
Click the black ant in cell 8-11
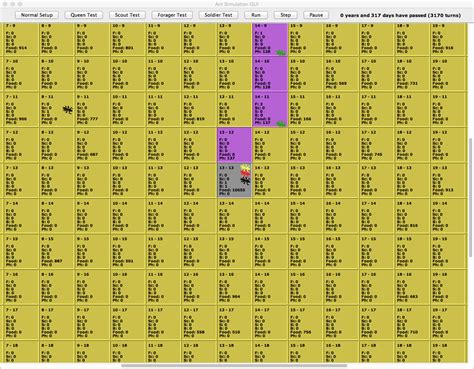[68, 110]
